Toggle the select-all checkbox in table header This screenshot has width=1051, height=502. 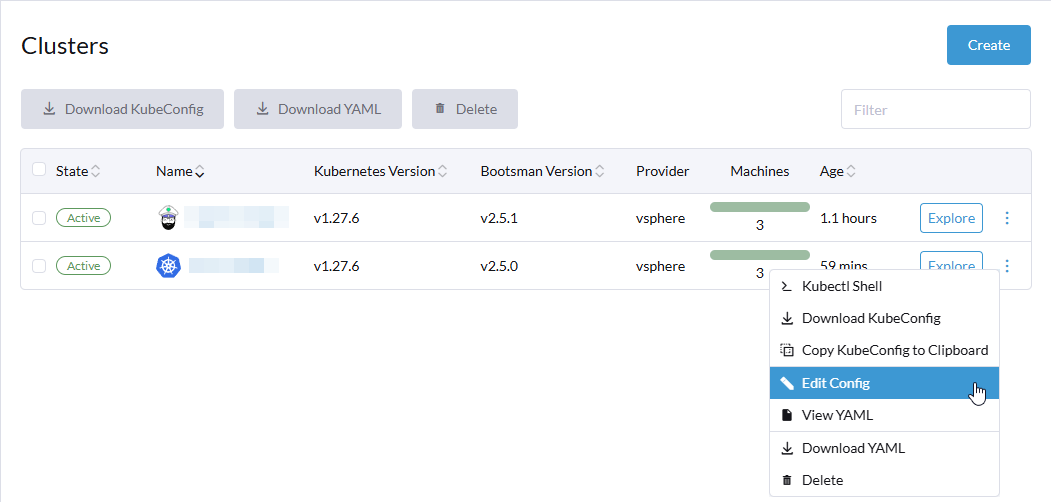(x=39, y=170)
